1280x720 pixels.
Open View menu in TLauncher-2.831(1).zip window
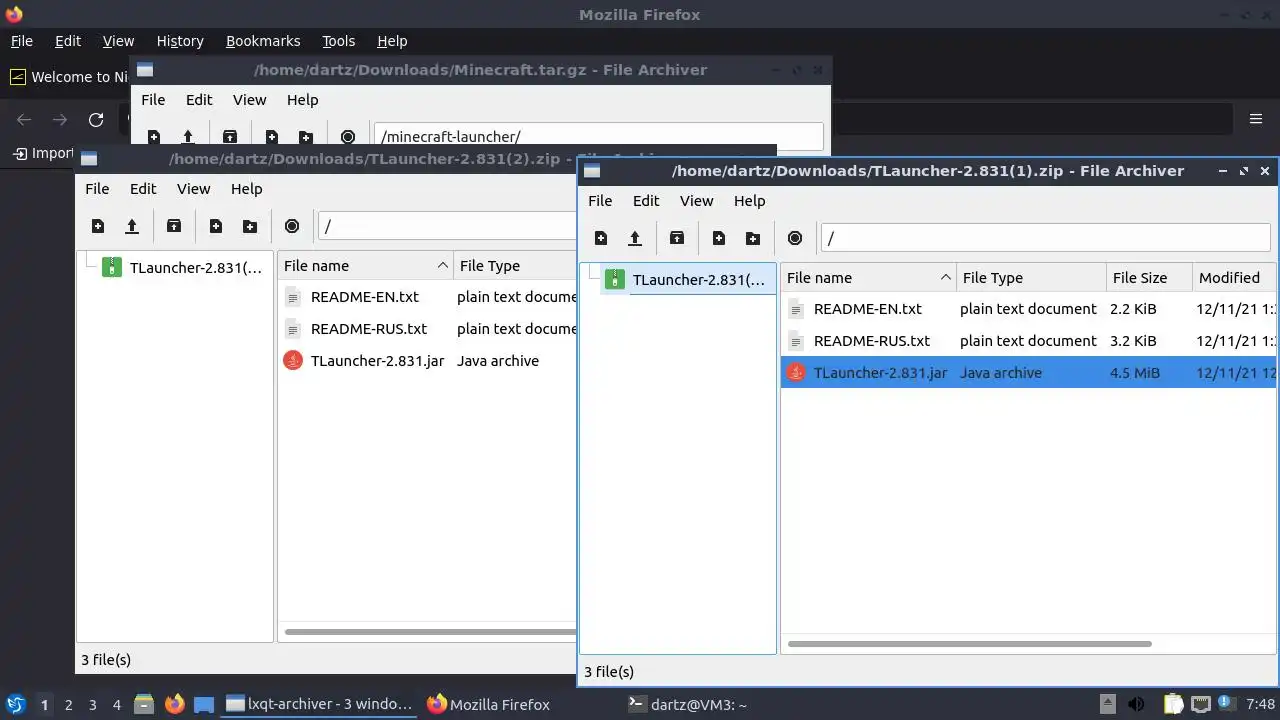click(697, 200)
